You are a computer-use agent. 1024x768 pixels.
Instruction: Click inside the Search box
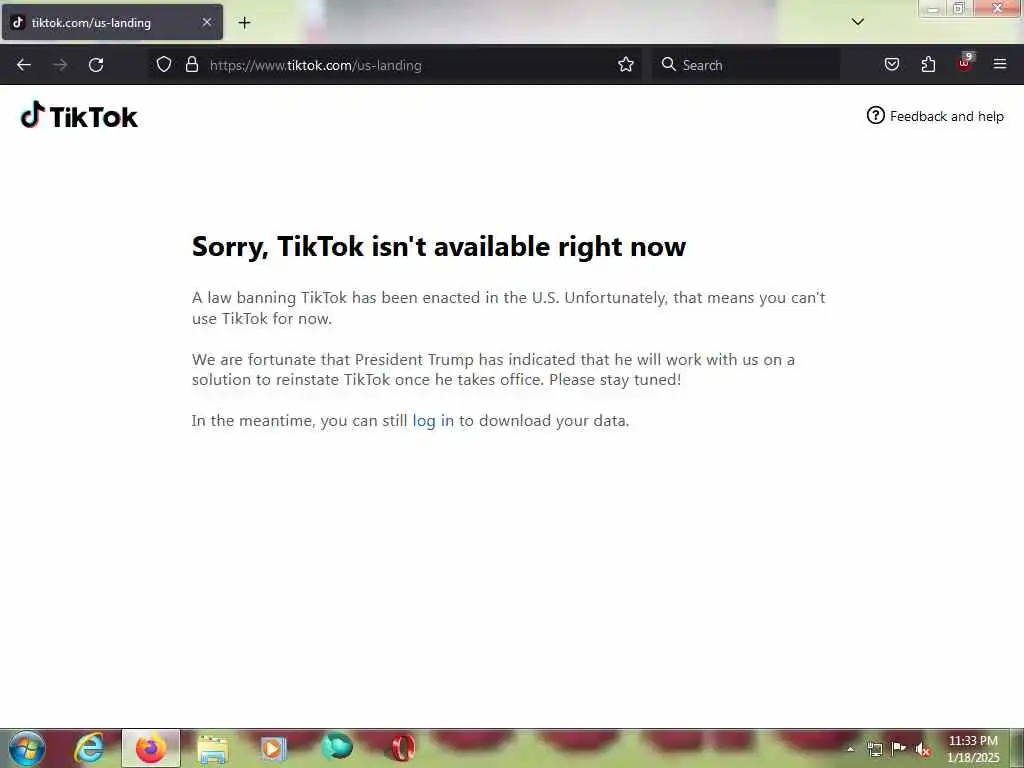(745, 65)
